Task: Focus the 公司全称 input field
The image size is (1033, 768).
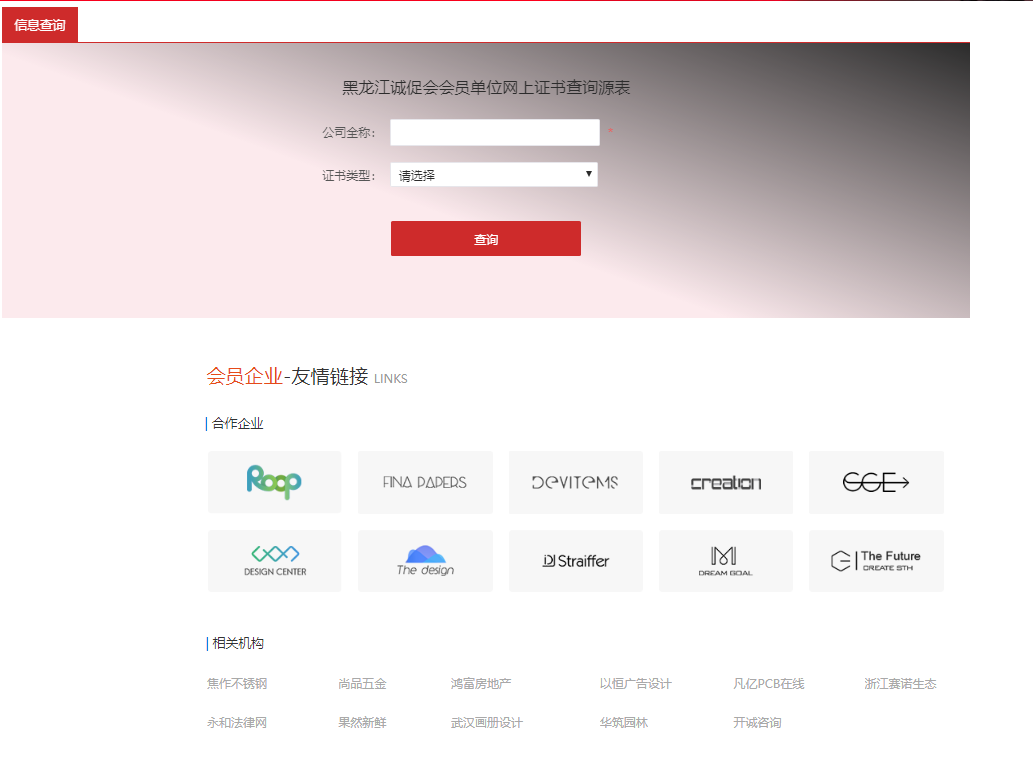Action: pyautogui.click(x=495, y=132)
